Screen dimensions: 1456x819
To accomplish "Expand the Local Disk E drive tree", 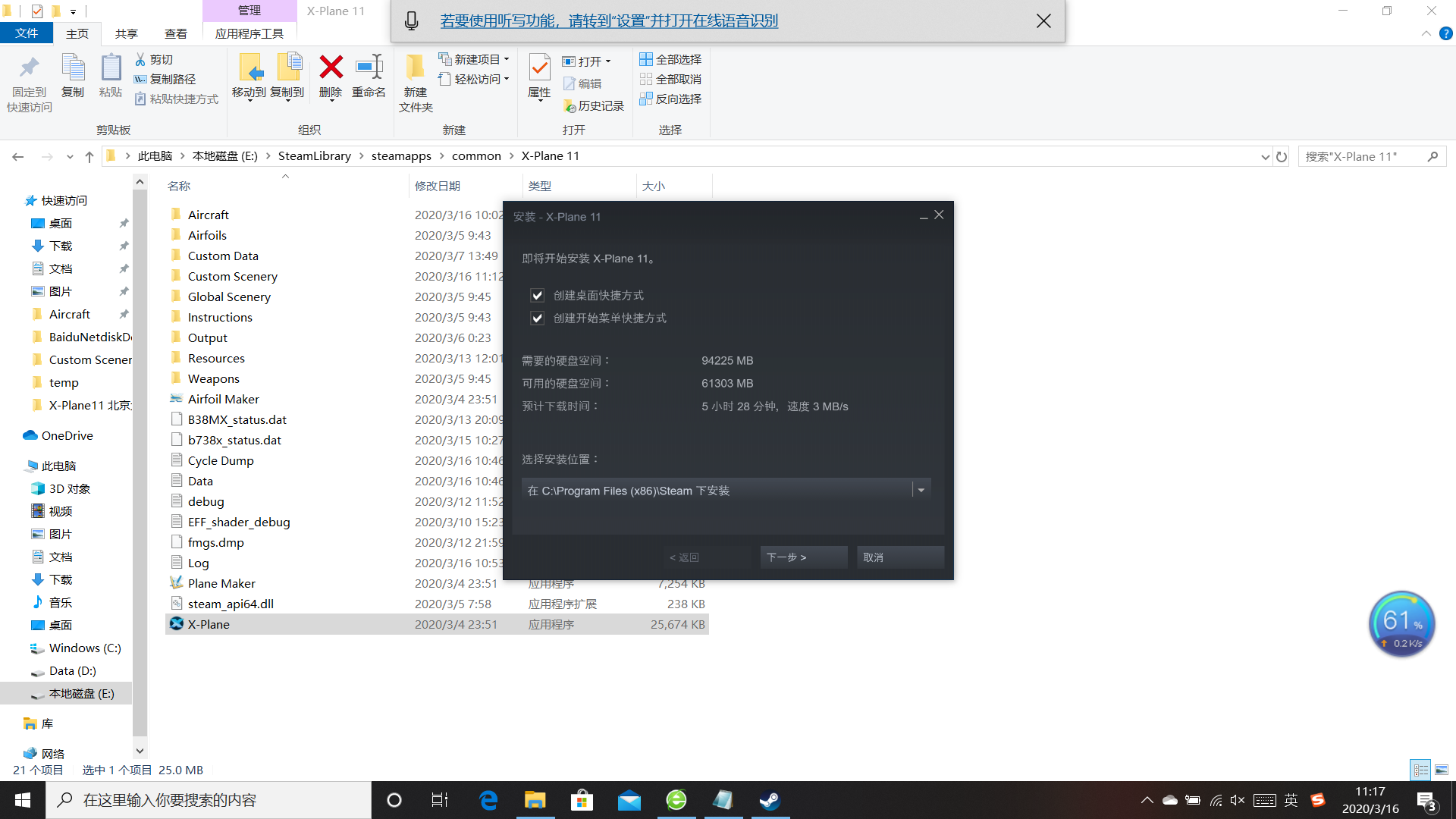I will coord(17,693).
